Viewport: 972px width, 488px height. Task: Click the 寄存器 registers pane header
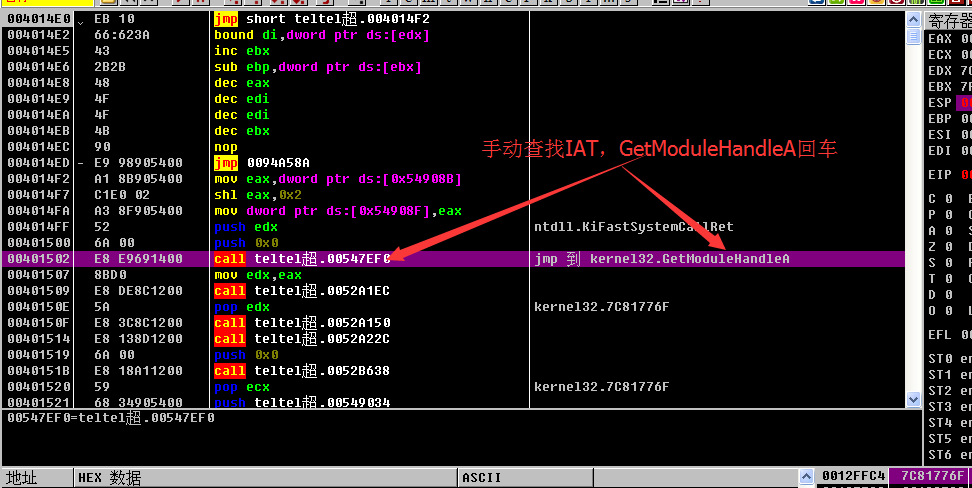pos(948,21)
